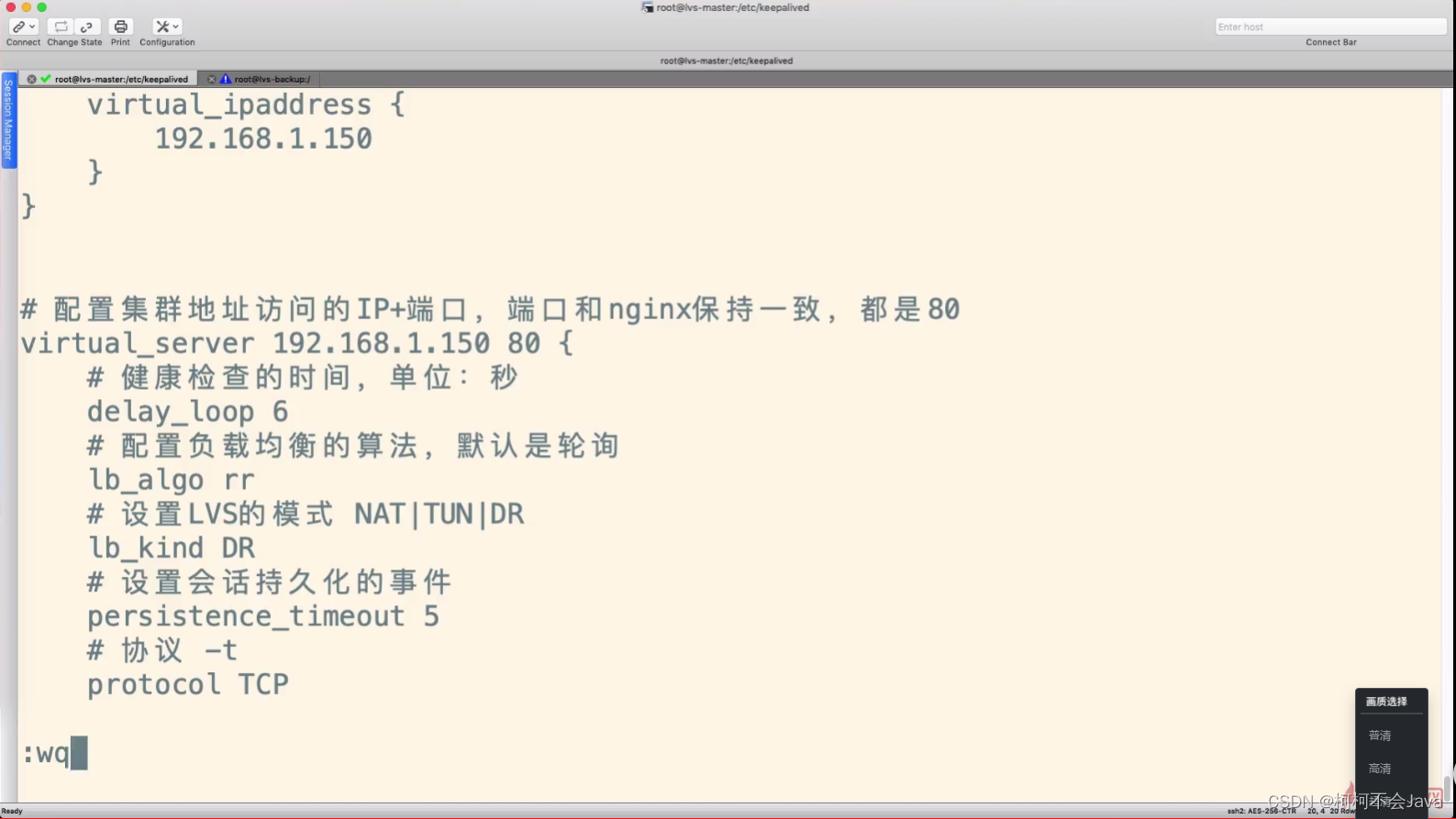Click the 'virtual_ipaddress {' line
The image size is (1456, 819).
tap(246, 105)
